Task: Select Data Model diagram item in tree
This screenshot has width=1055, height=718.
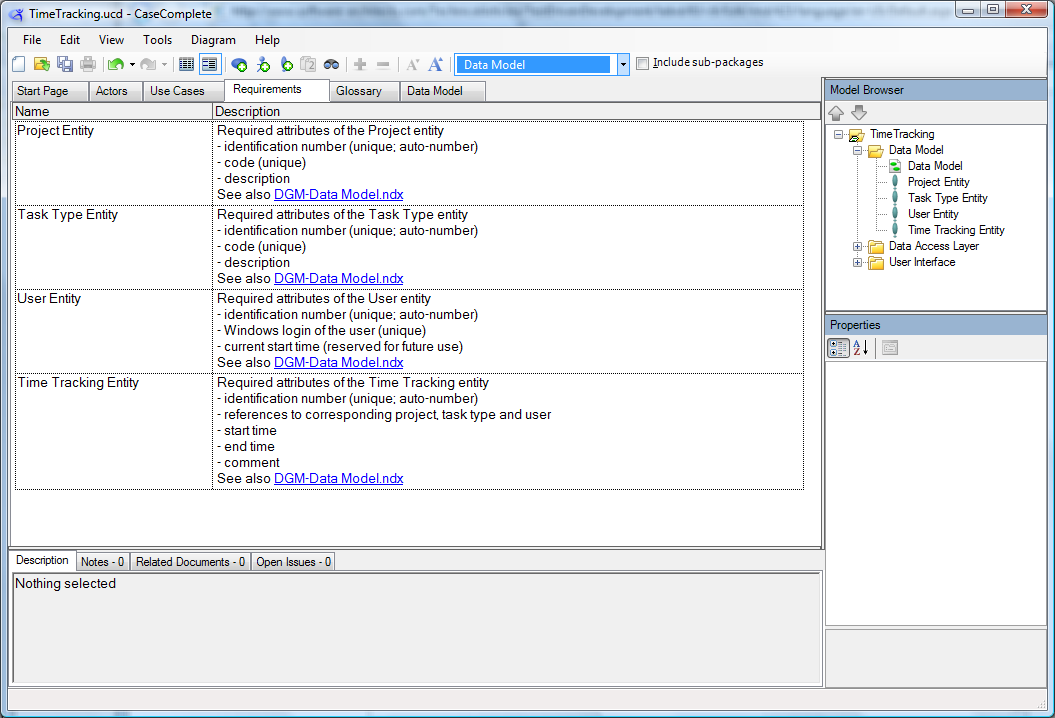Action: 935,166
